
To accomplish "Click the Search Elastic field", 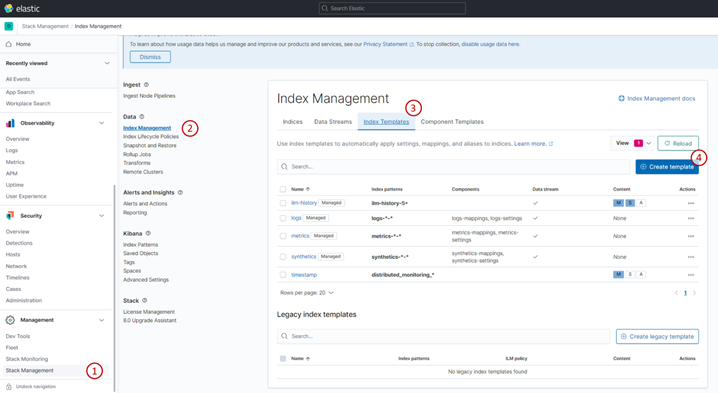I will pos(392,8).
